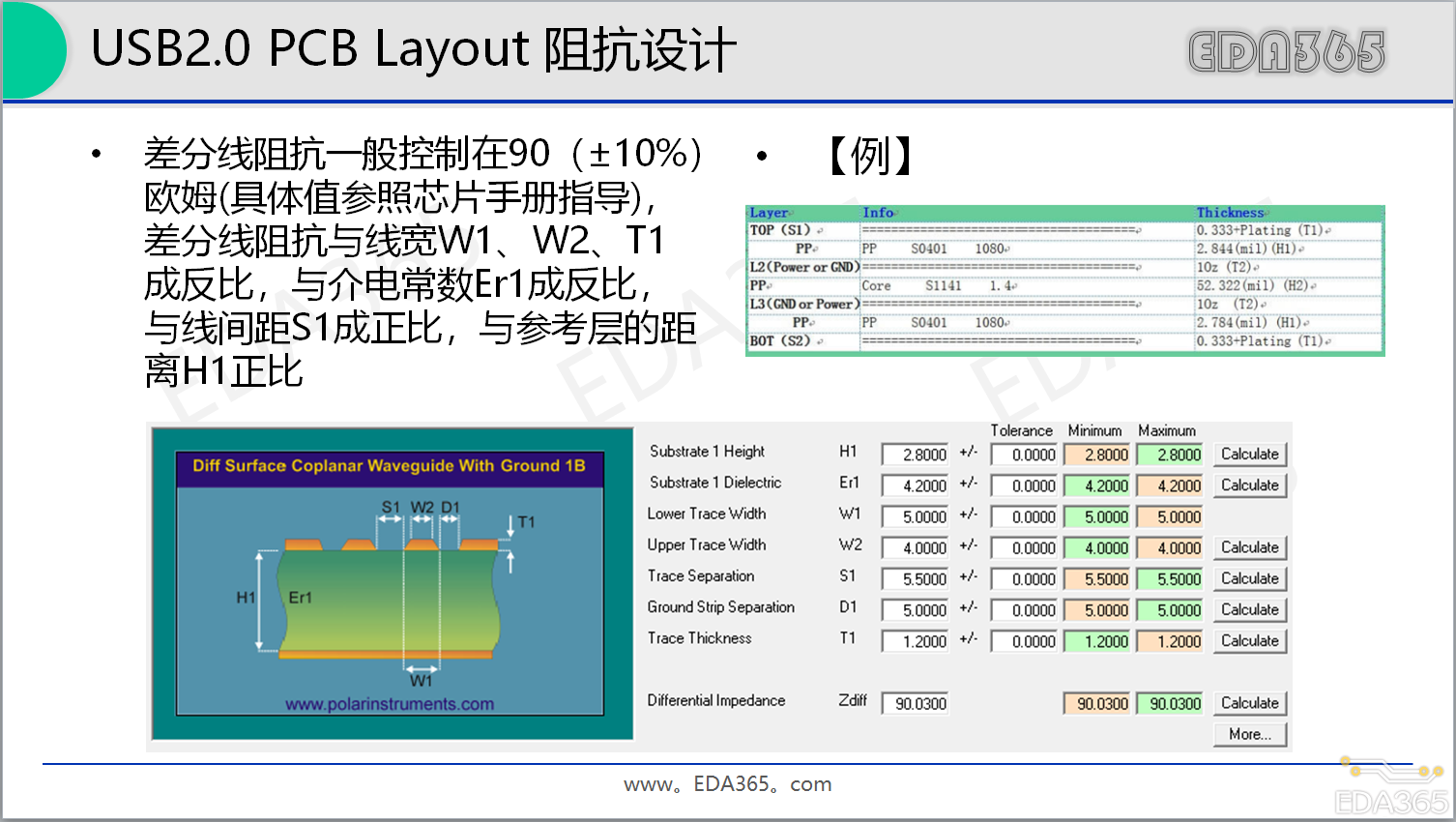1456x822 pixels.
Task: Open the More... button
Action: point(1250,734)
